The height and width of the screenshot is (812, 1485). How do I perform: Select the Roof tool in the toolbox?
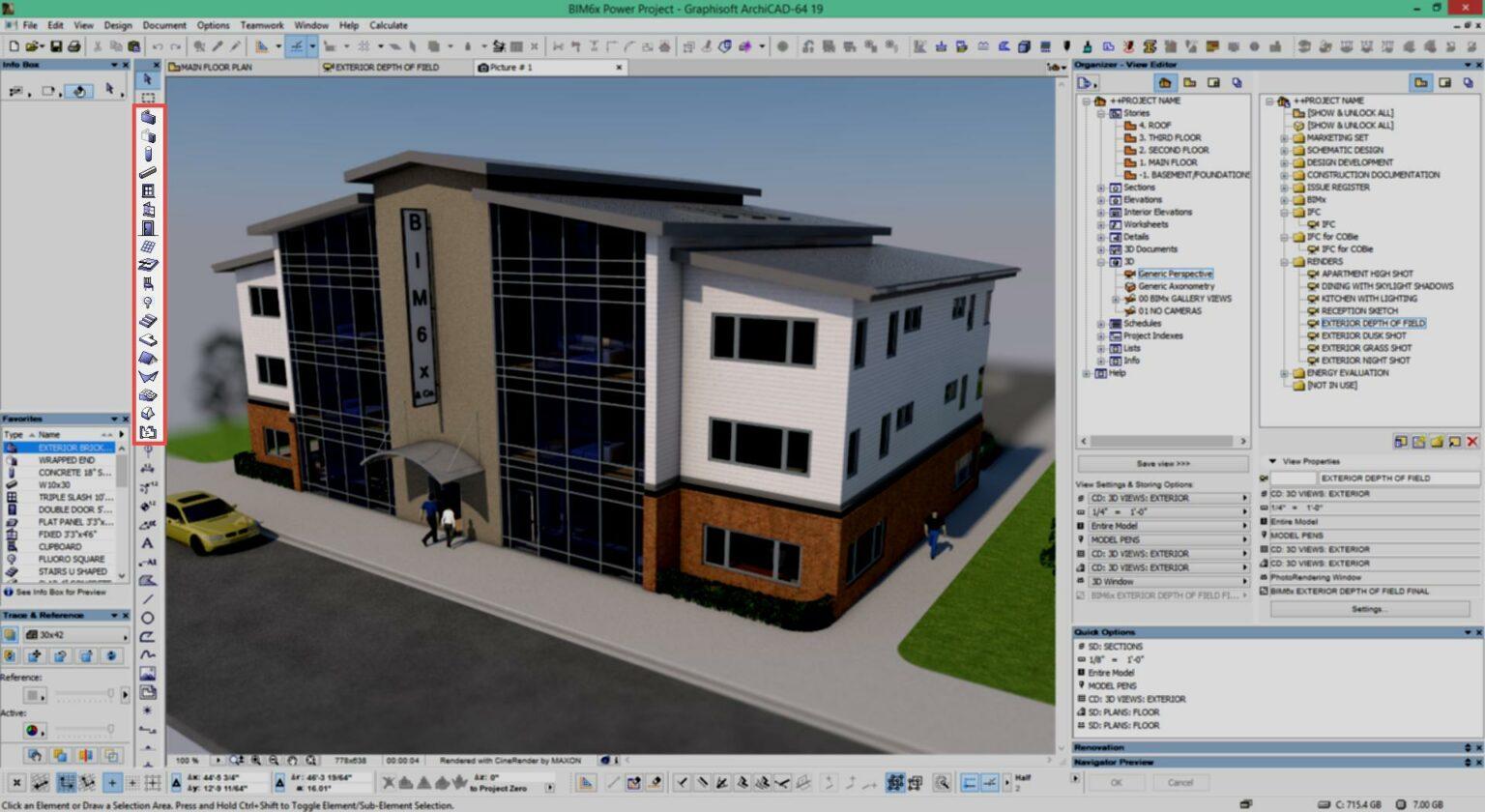(x=148, y=358)
